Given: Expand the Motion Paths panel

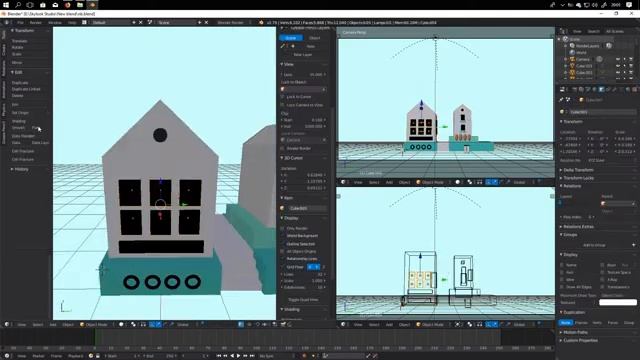Looking at the screenshot, I should [561, 332].
